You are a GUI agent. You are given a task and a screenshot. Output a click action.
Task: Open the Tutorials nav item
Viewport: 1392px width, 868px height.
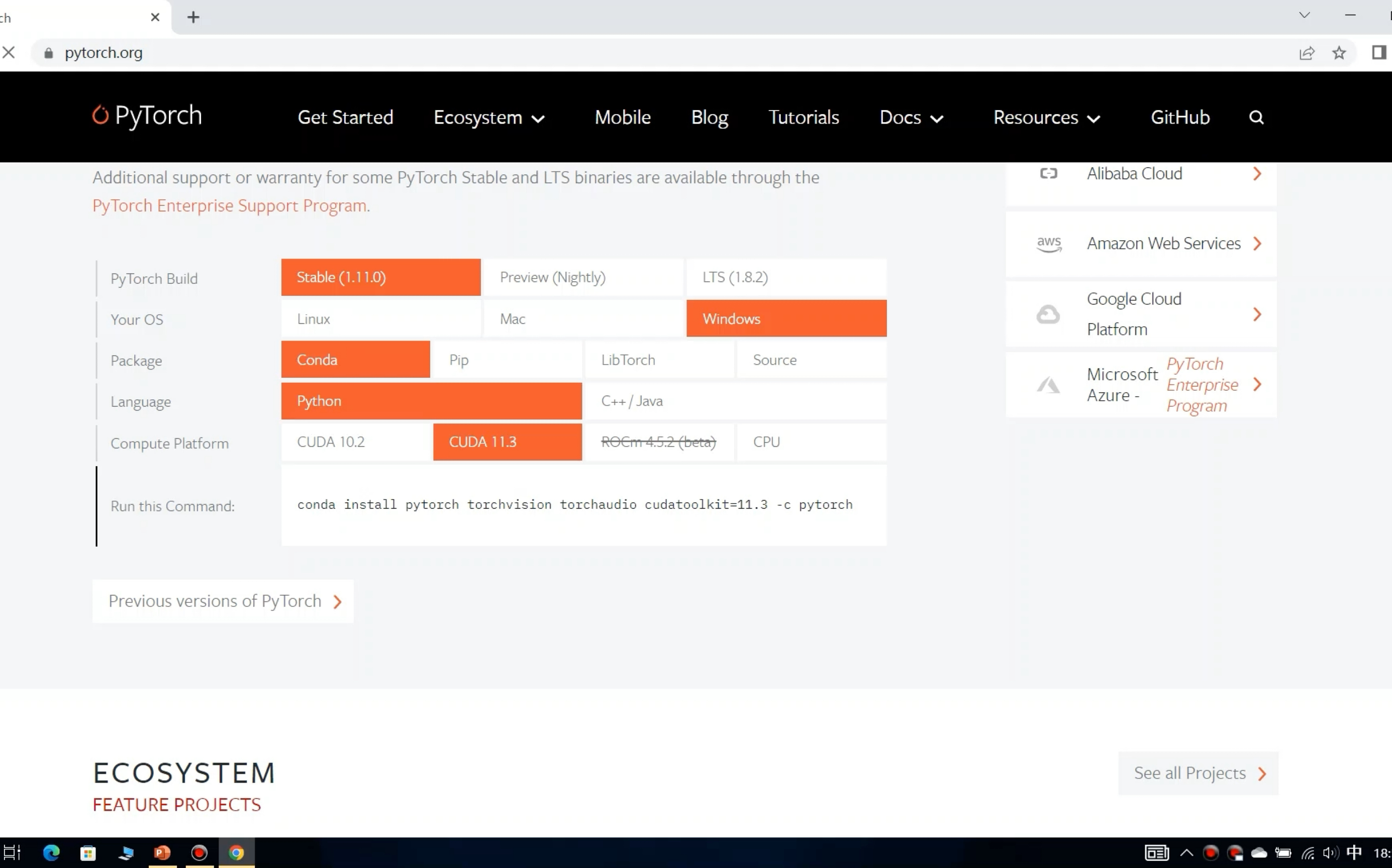(804, 118)
